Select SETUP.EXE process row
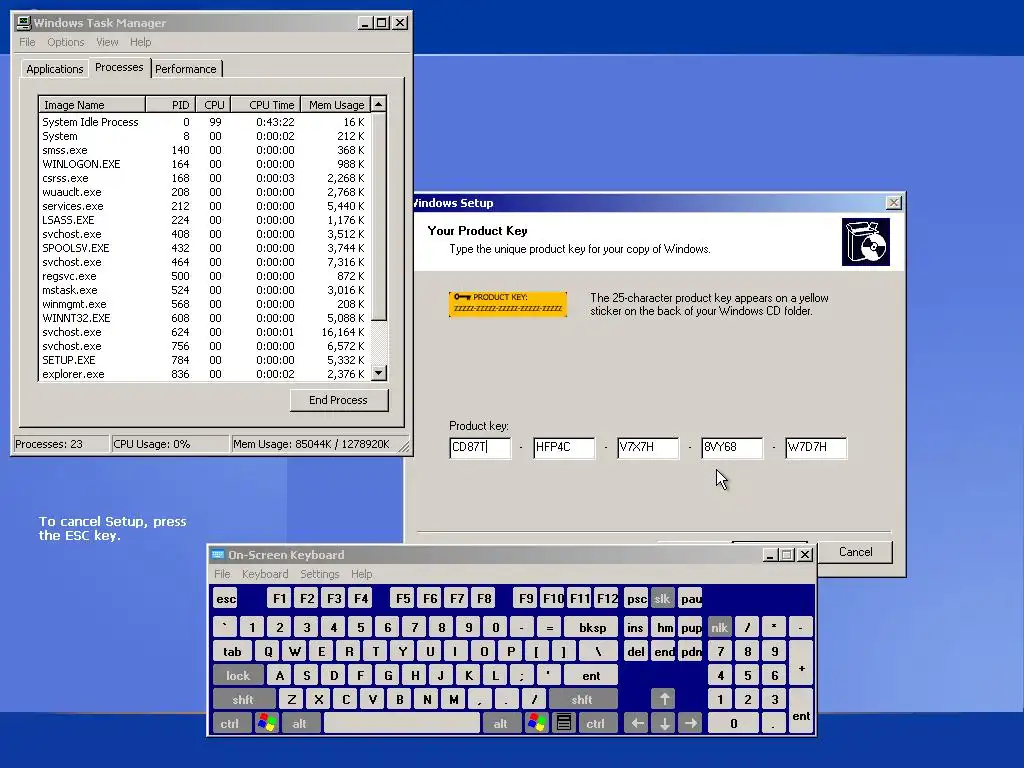1024x768 pixels. pyautogui.click(x=204, y=360)
